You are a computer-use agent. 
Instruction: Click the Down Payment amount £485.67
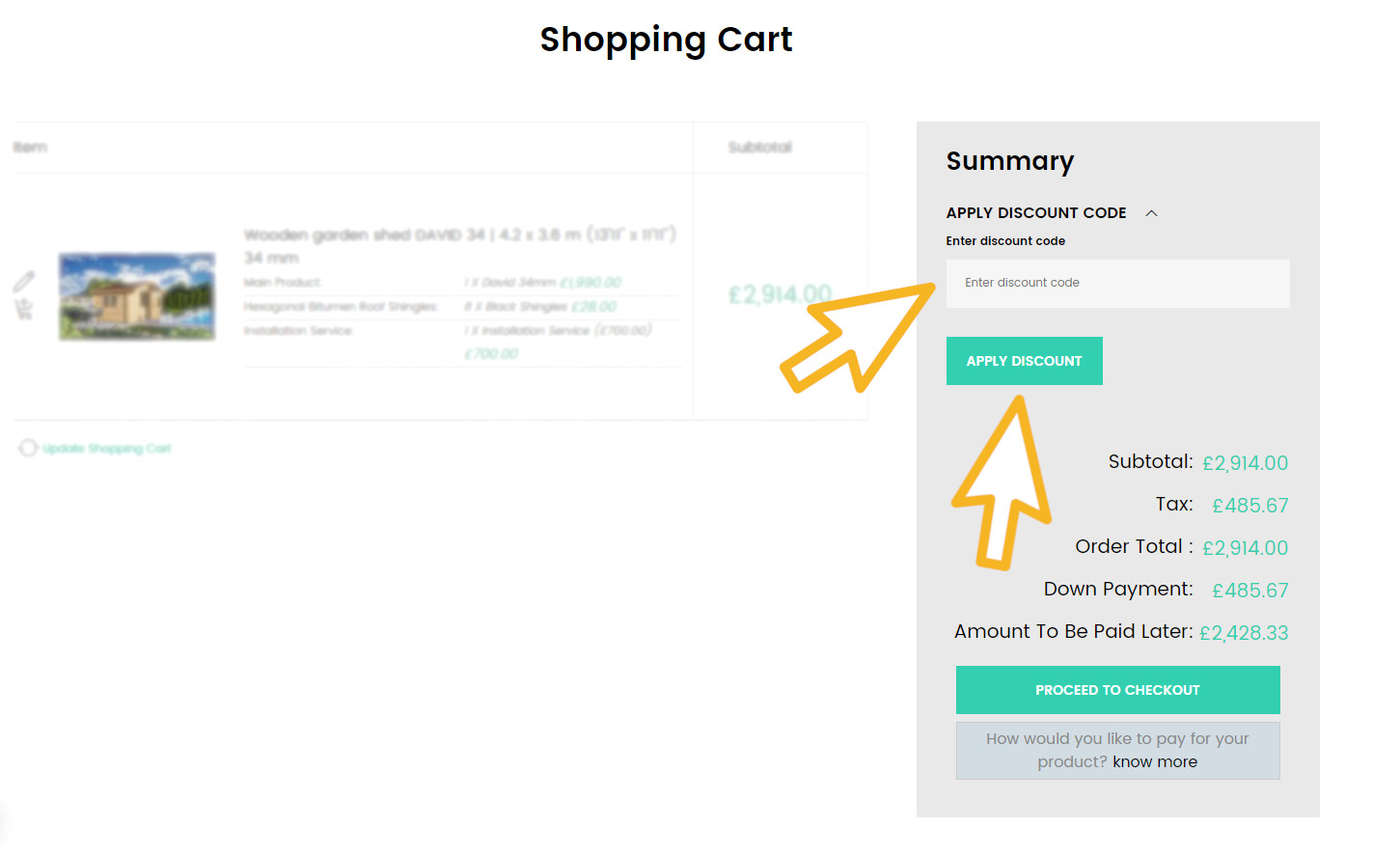(1249, 591)
